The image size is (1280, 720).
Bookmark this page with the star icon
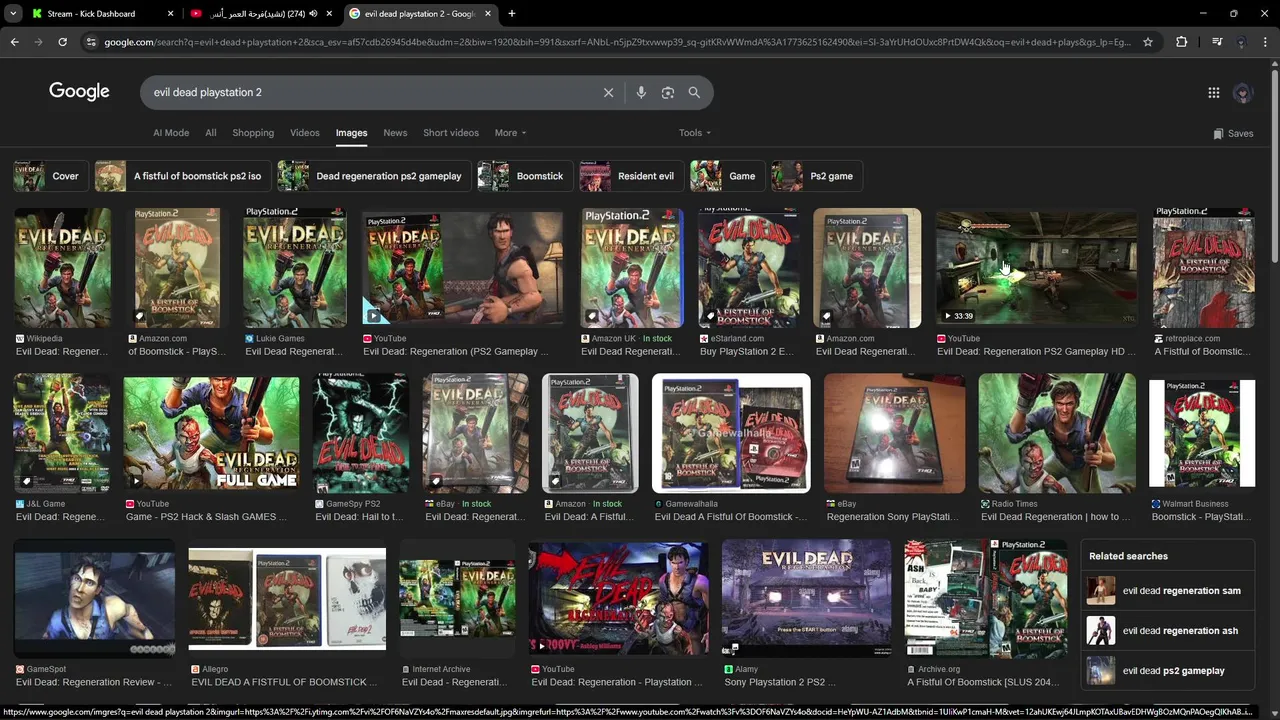1148,42
